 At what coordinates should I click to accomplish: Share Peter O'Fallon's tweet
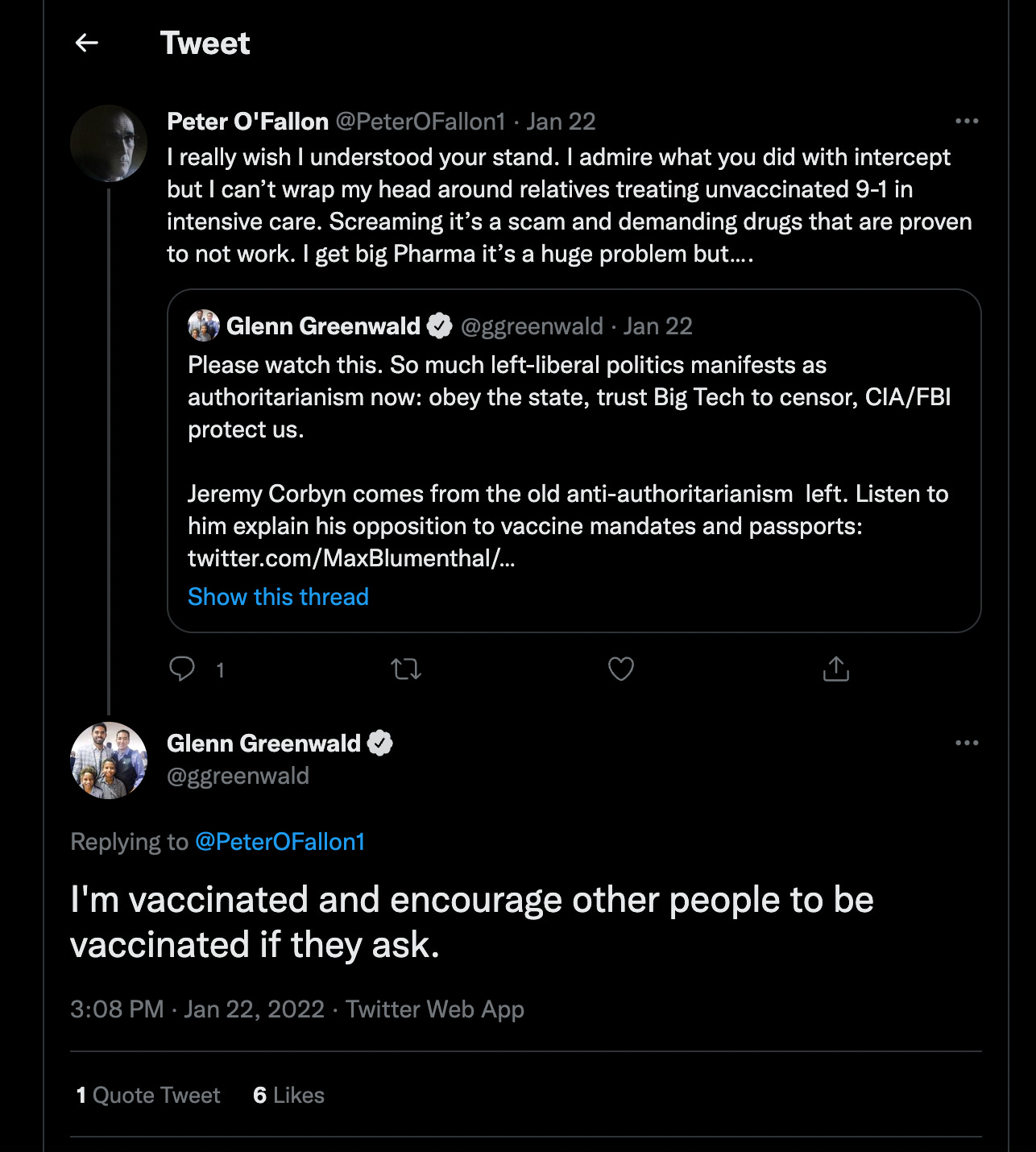(x=836, y=669)
